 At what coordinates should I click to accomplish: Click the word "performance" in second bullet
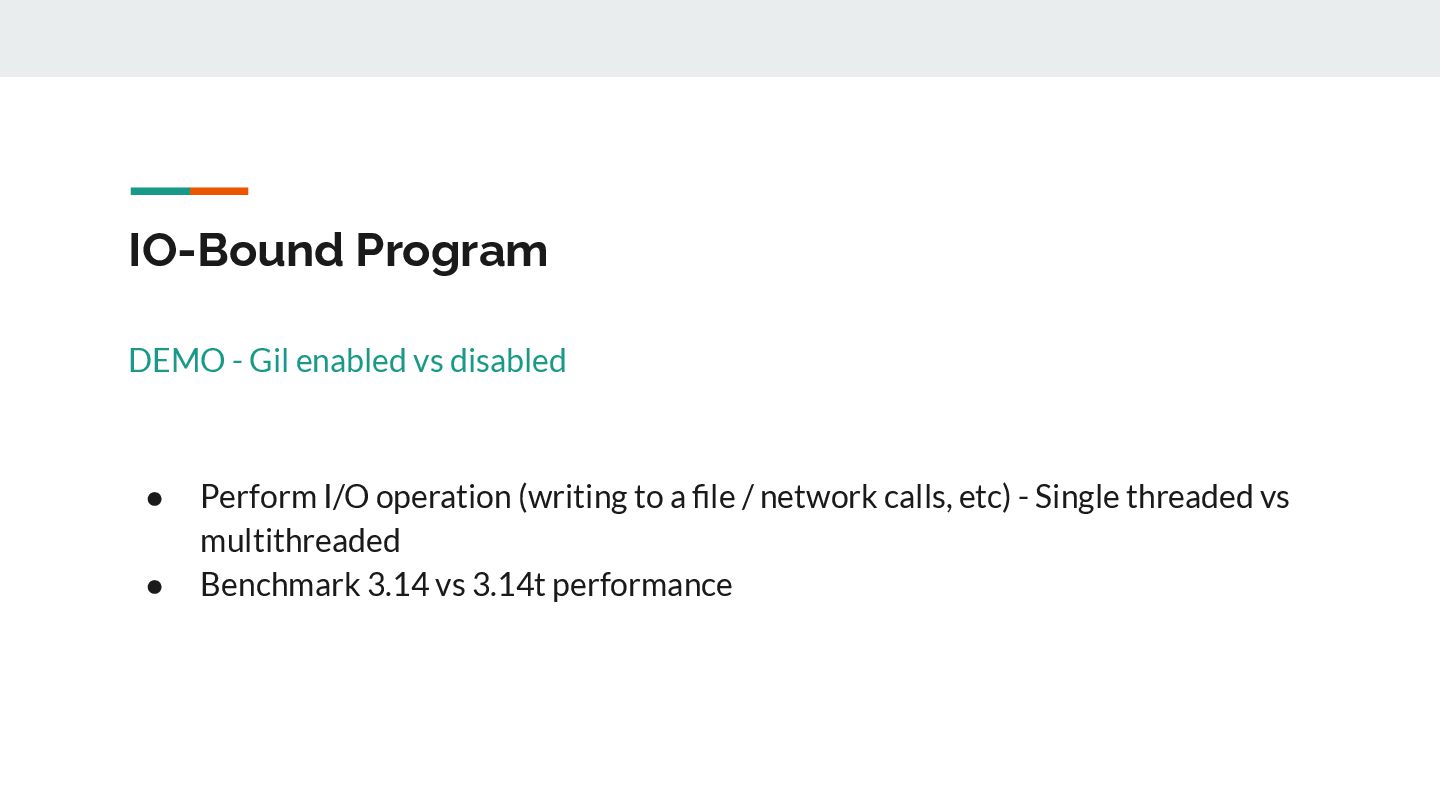[642, 584]
